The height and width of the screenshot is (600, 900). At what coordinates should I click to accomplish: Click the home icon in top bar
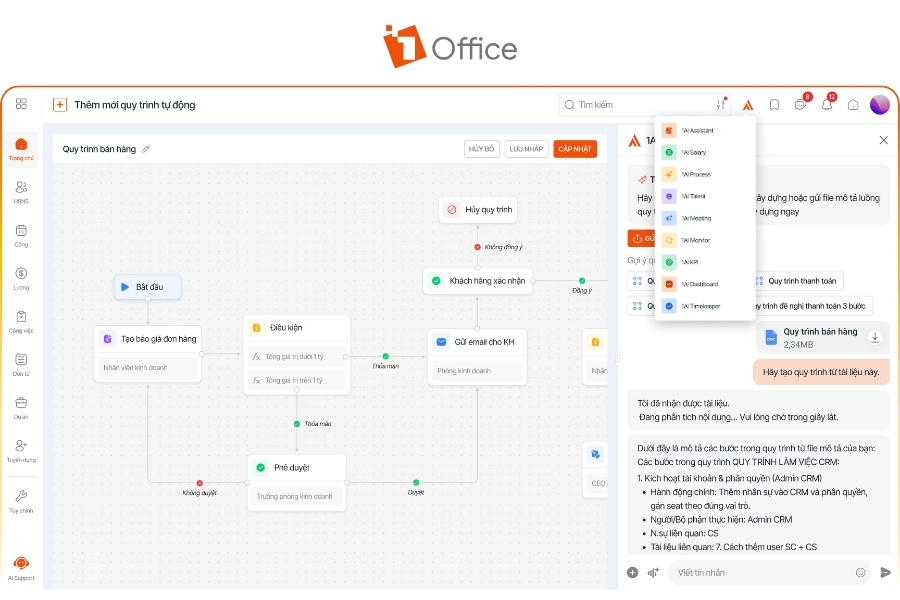(x=853, y=104)
